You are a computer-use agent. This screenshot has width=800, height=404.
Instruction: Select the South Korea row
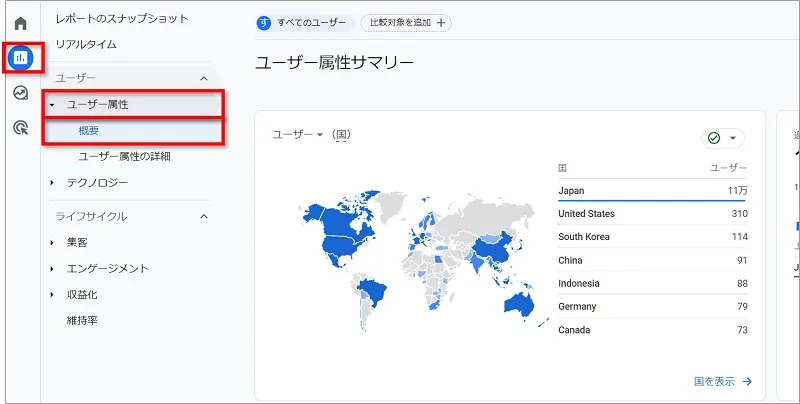pos(653,237)
